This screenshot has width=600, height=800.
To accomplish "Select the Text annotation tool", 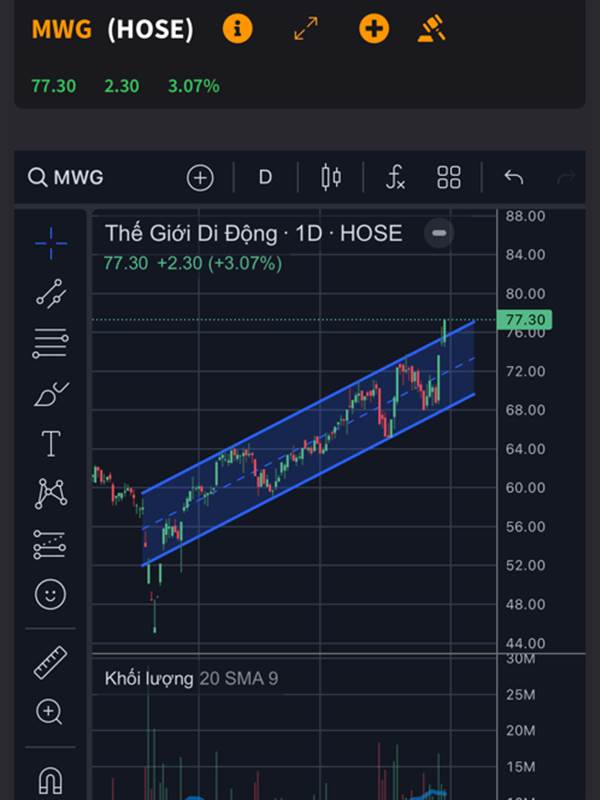I will point(51,443).
